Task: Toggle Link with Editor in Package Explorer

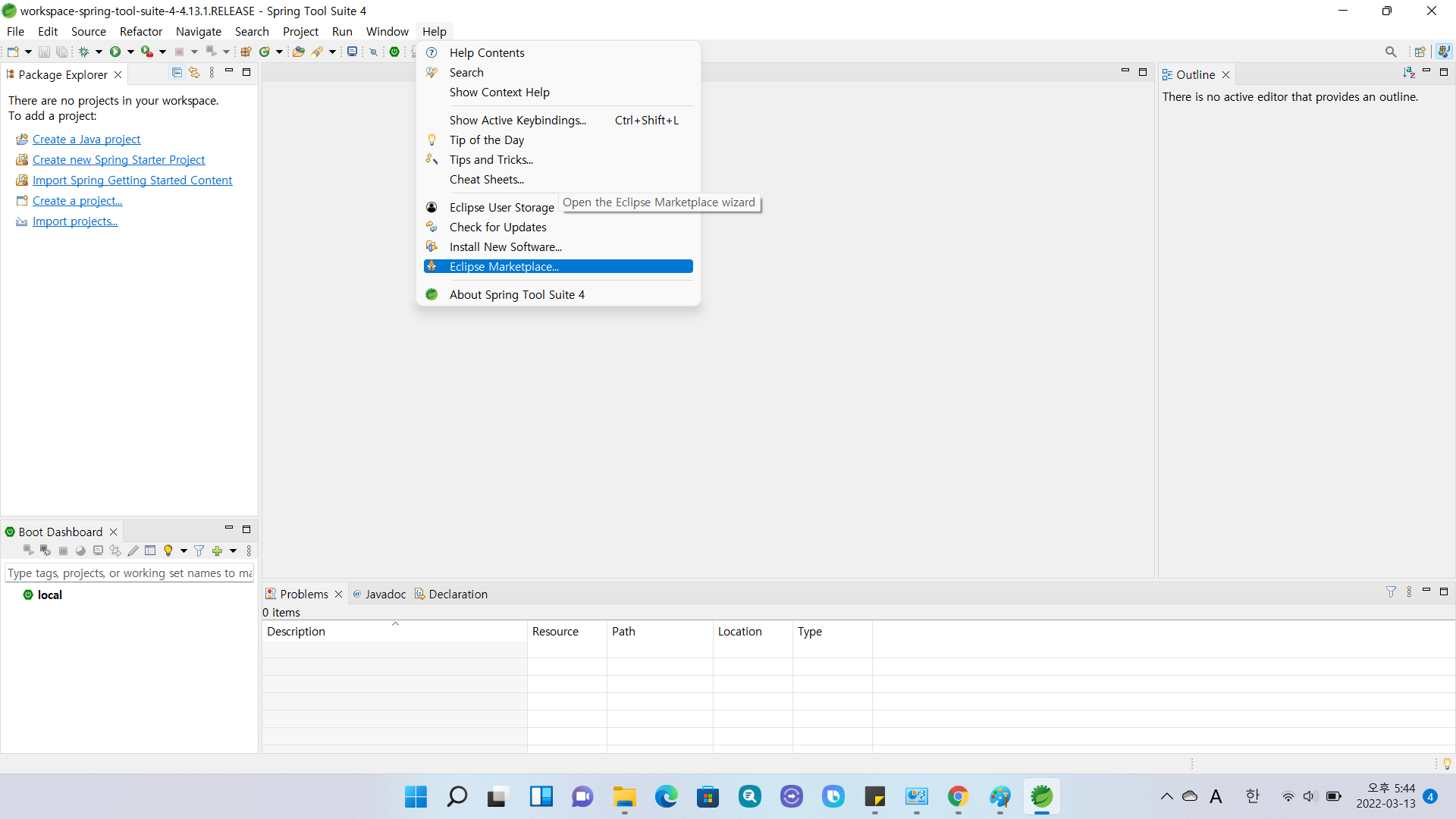Action: point(194,73)
